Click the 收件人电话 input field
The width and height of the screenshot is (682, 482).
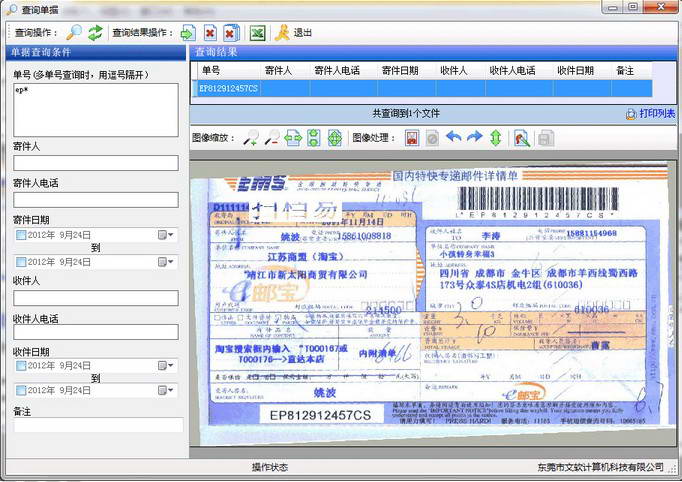click(x=96, y=332)
